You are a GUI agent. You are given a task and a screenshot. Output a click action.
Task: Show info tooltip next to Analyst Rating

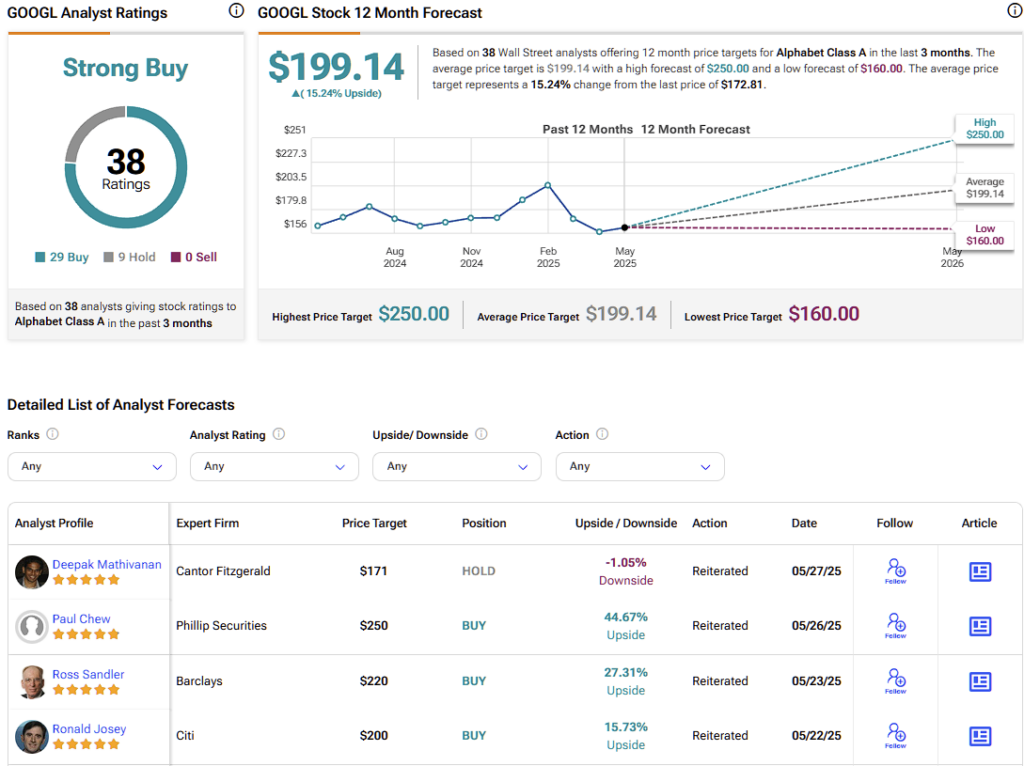pos(279,434)
